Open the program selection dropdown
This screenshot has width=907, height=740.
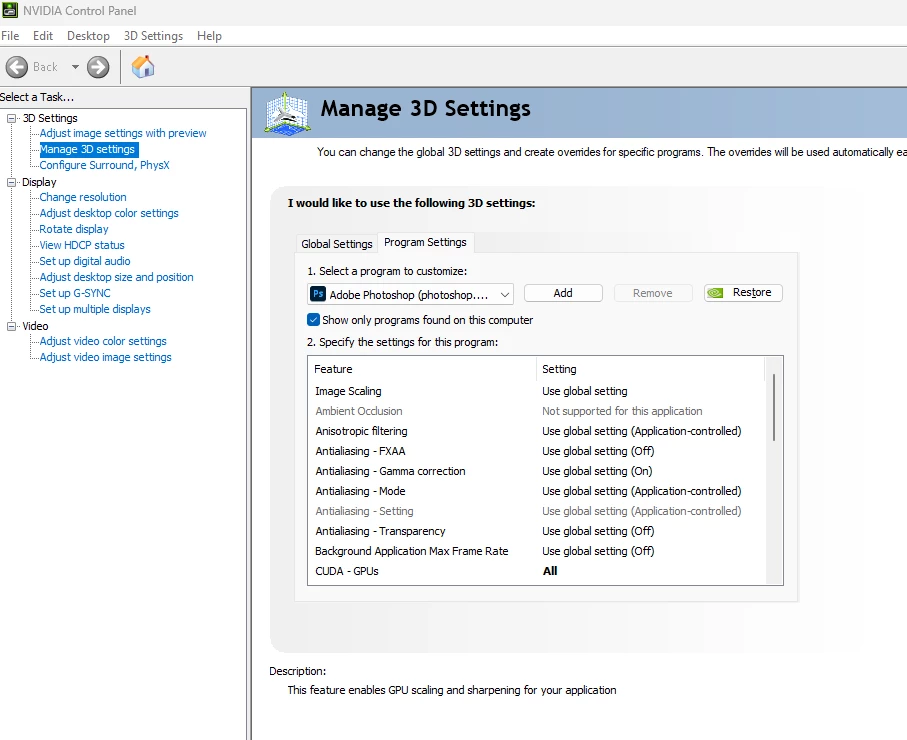(x=410, y=294)
